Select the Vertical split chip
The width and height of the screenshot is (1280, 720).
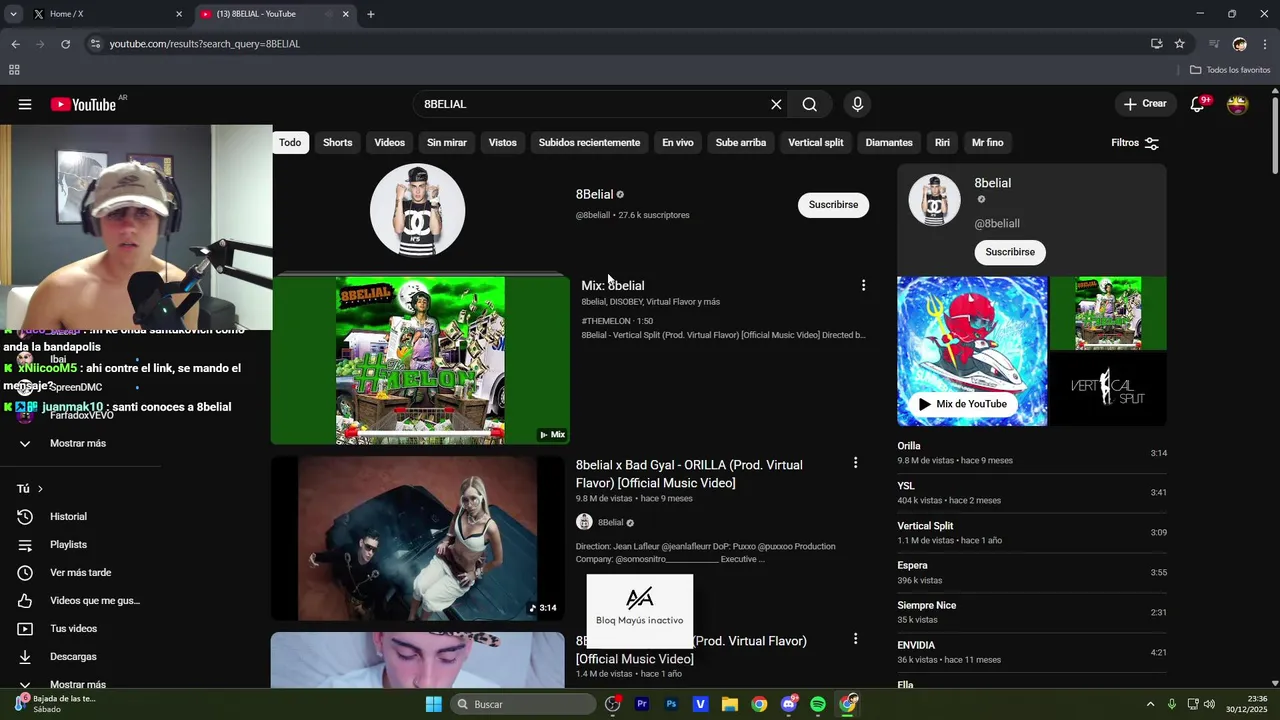[x=816, y=143]
